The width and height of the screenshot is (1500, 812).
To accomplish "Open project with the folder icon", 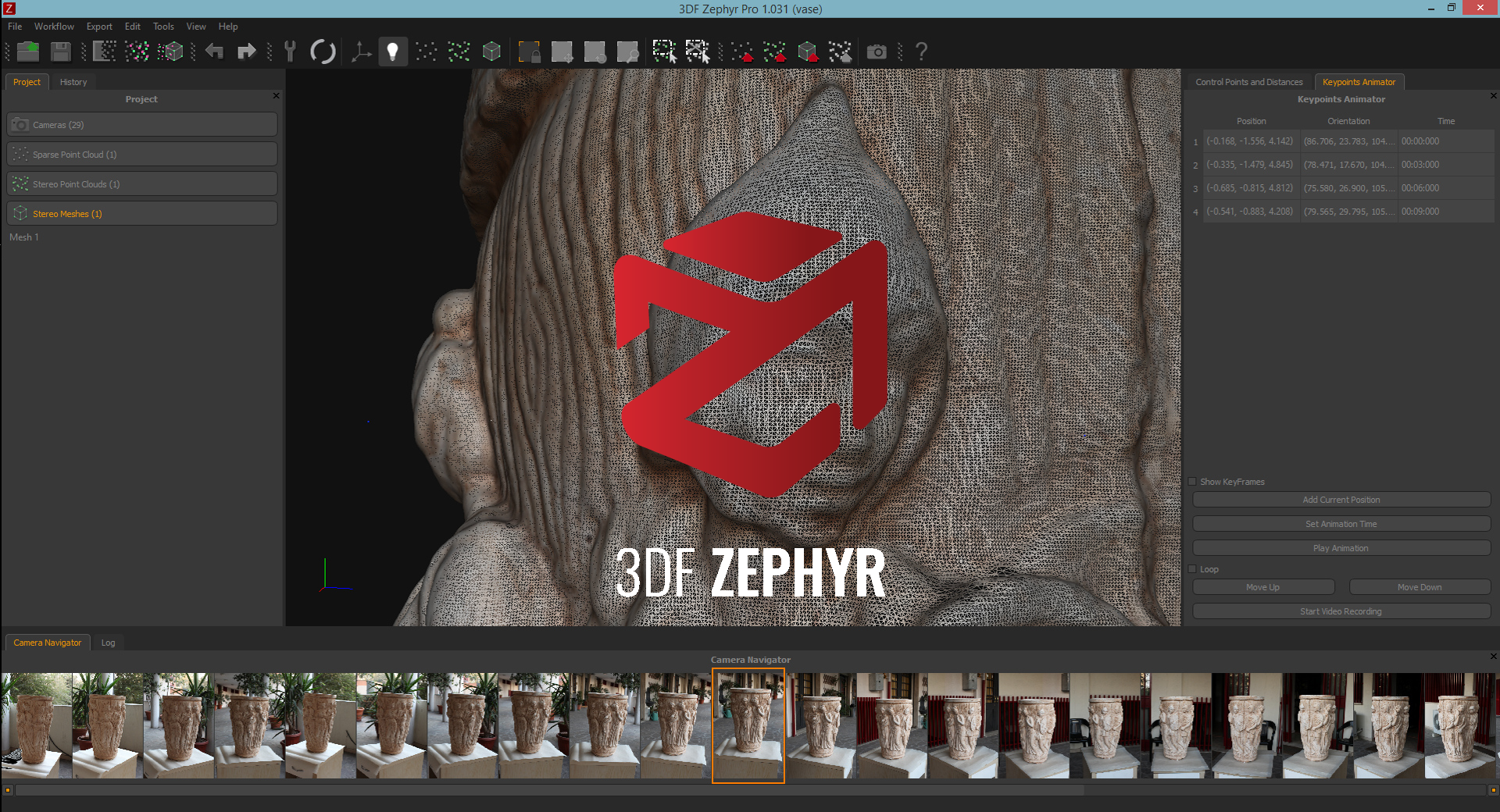I will (x=28, y=52).
